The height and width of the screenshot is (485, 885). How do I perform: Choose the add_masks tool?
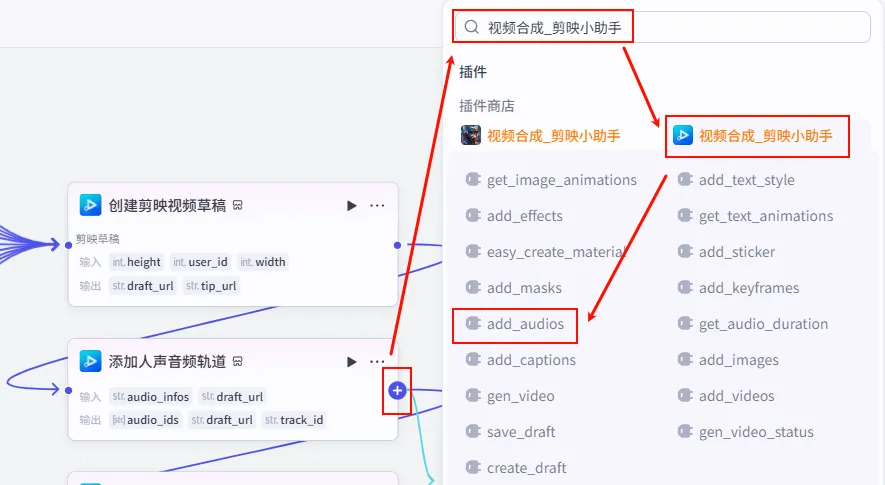(x=514, y=288)
